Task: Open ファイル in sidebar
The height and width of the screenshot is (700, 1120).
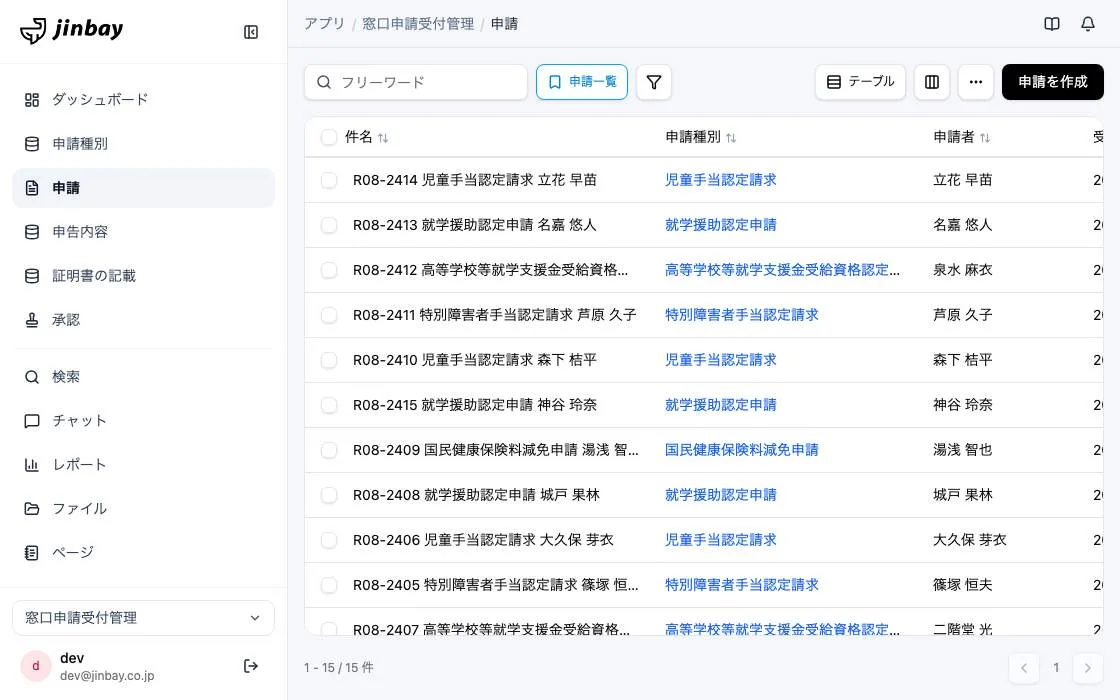Action: pos(144,509)
